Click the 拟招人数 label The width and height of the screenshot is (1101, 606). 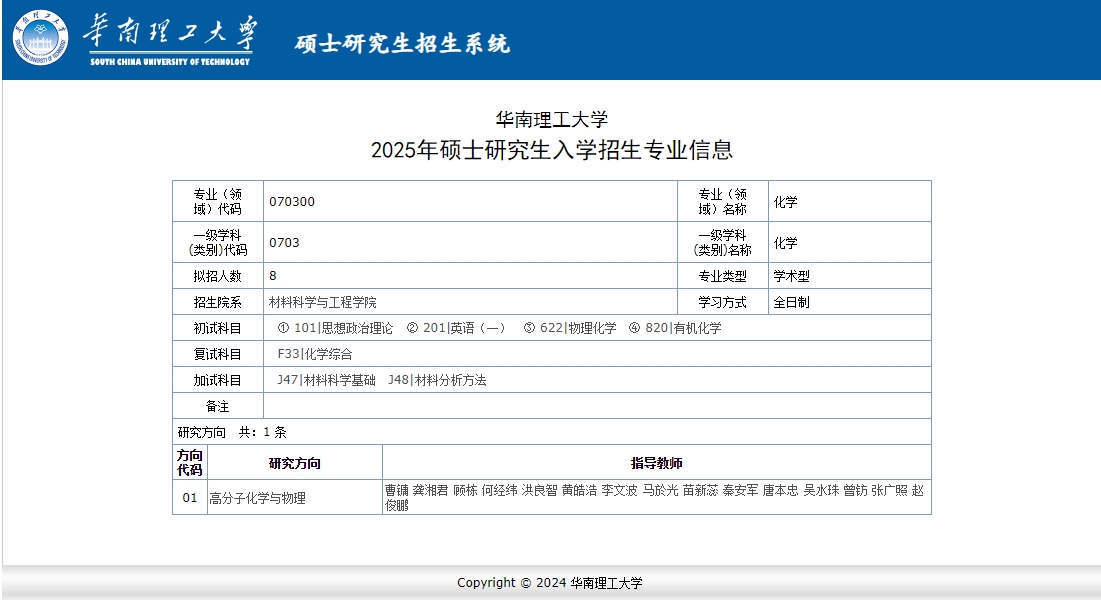[218, 276]
